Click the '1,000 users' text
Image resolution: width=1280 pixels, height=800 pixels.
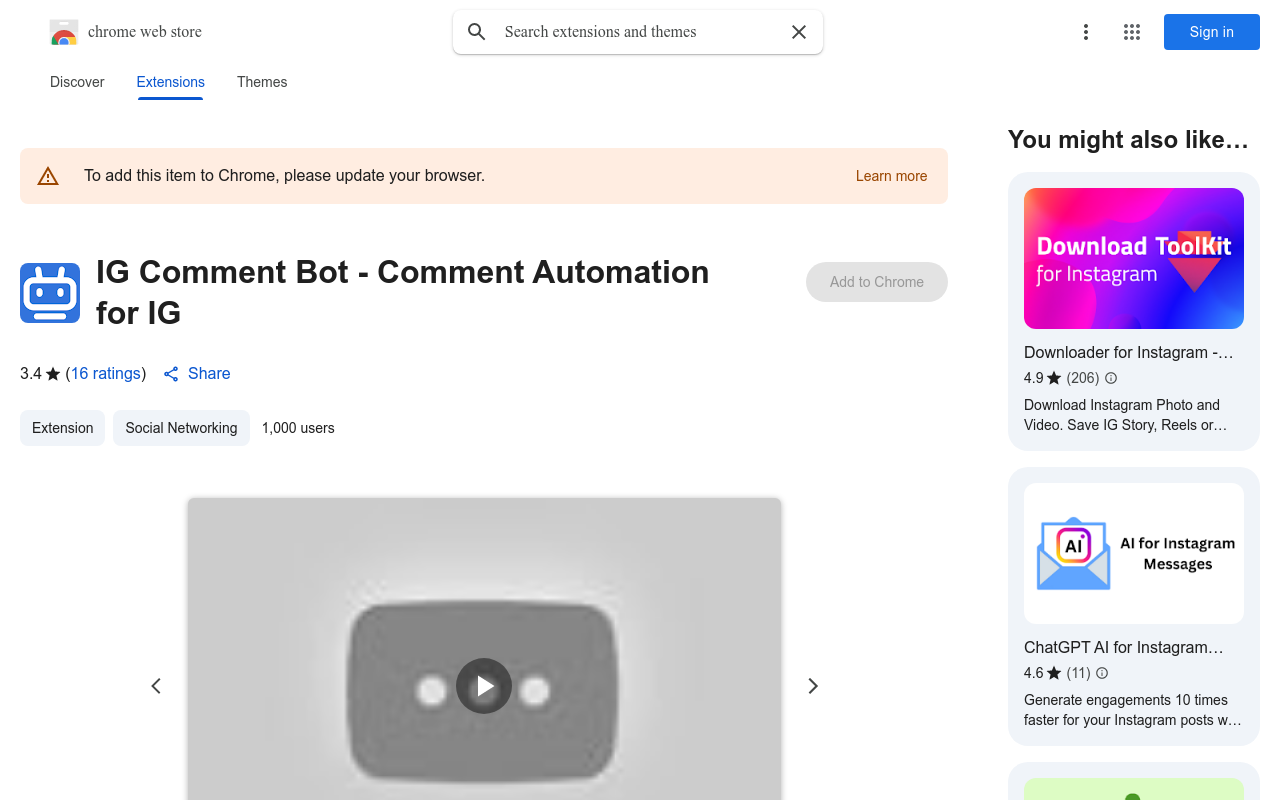coord(298,428)
